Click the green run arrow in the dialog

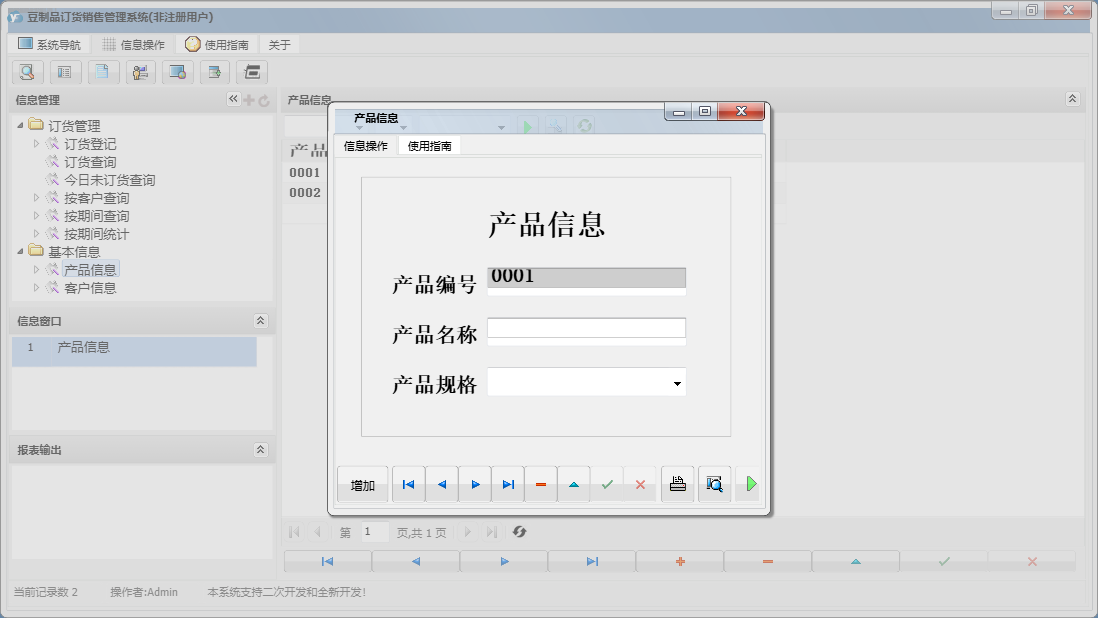click(750, 483)
